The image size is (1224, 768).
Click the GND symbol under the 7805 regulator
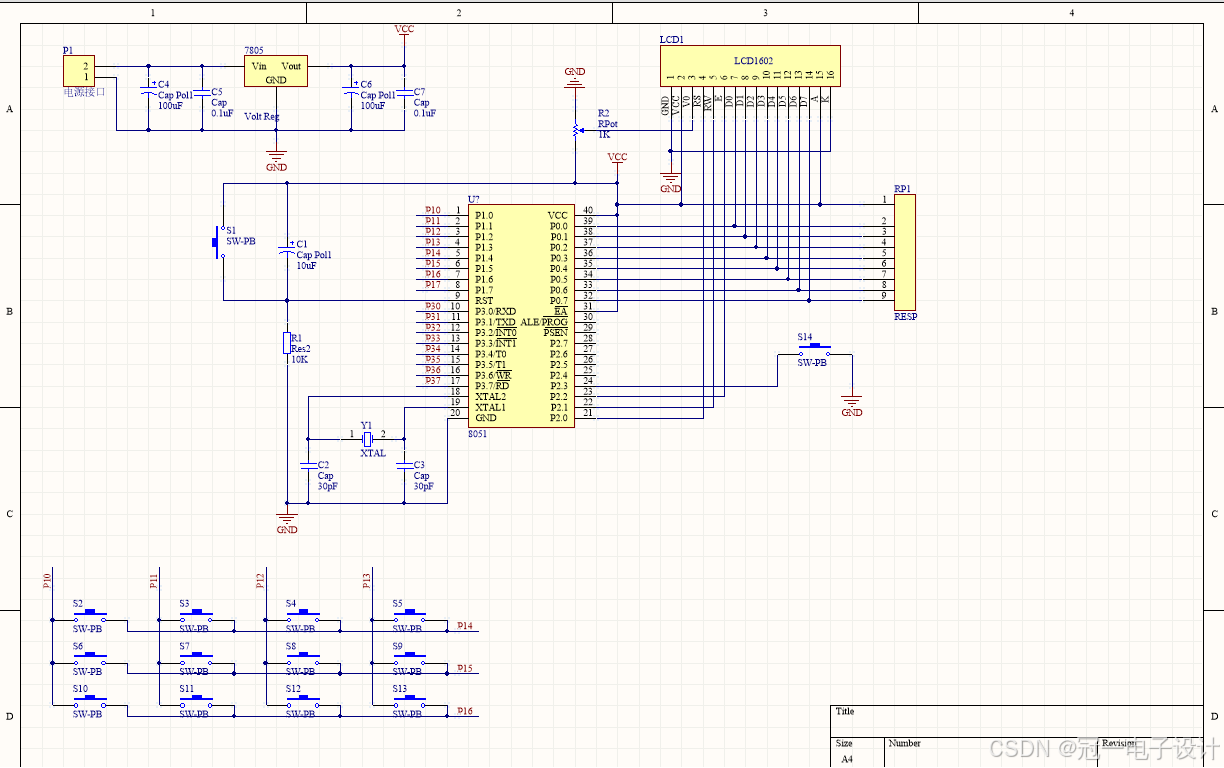277,161
